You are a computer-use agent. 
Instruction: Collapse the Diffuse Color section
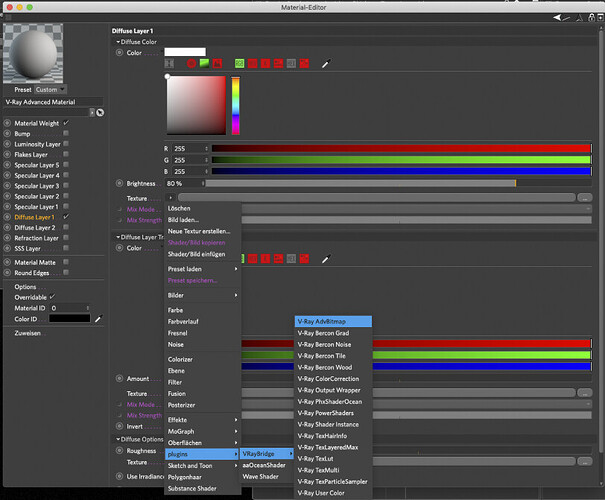click(x=118, y=42)
